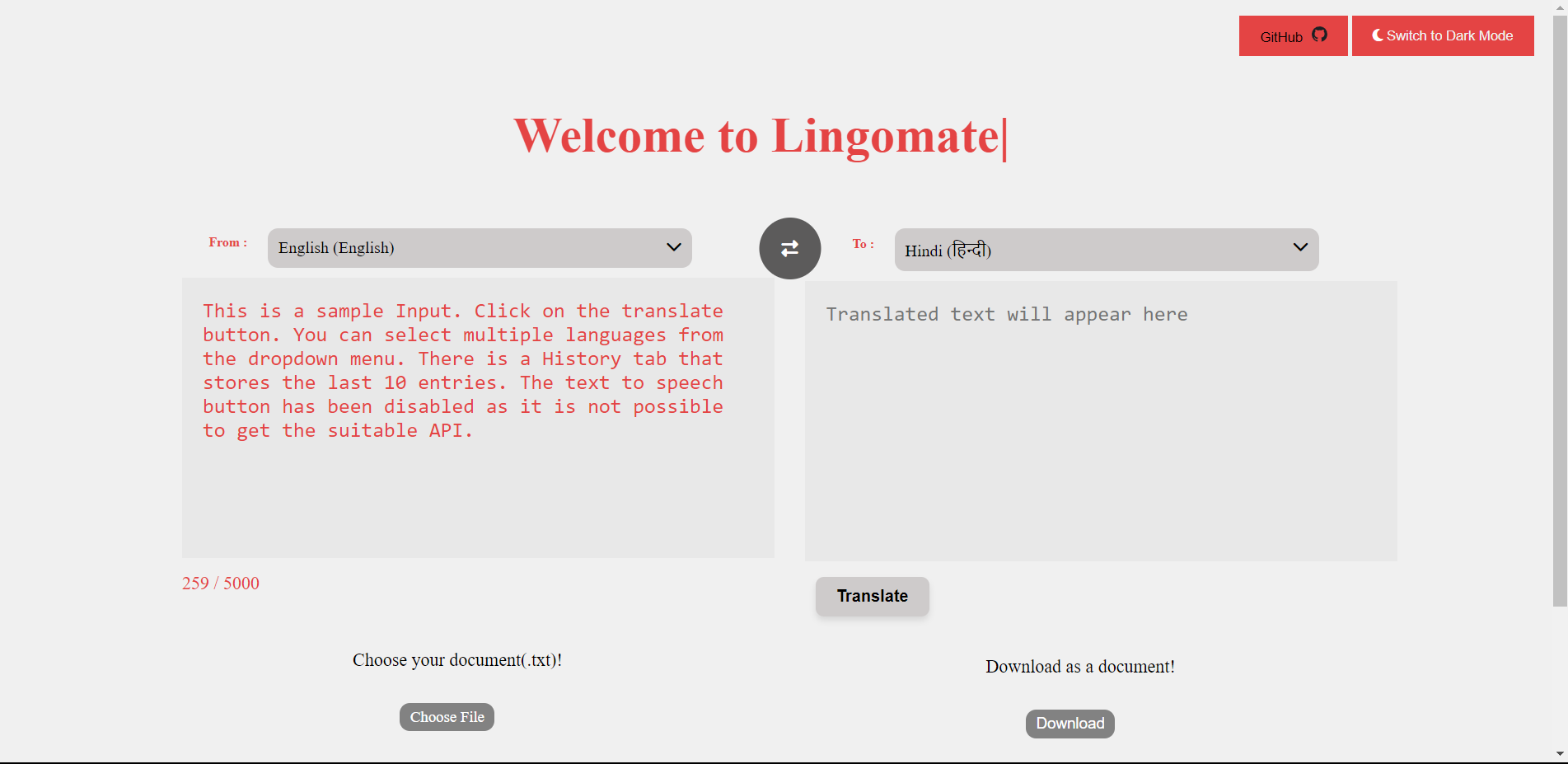Screen dimensions: 1568x764
Task: Click the Translate button
Action: point(873,596)
